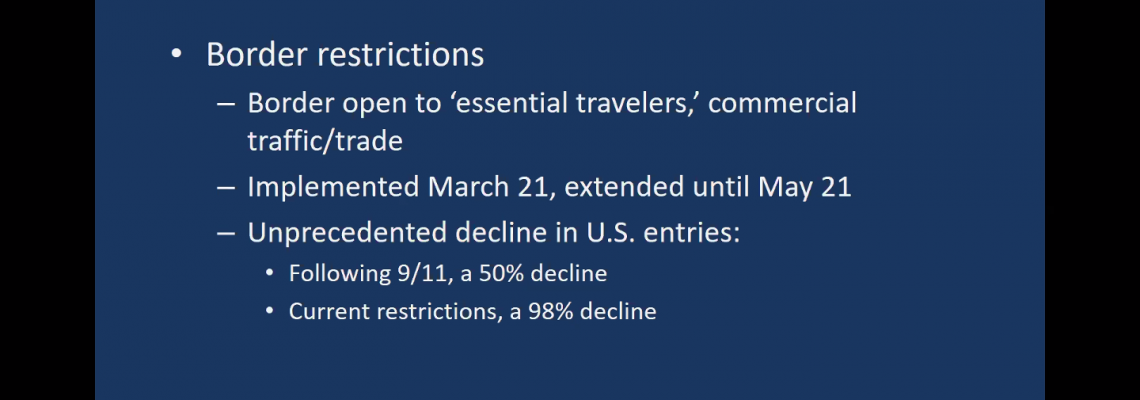Click the word 'Unprecedented'
This screenshot has width=1140, height=400.
[x=347, y=233]
